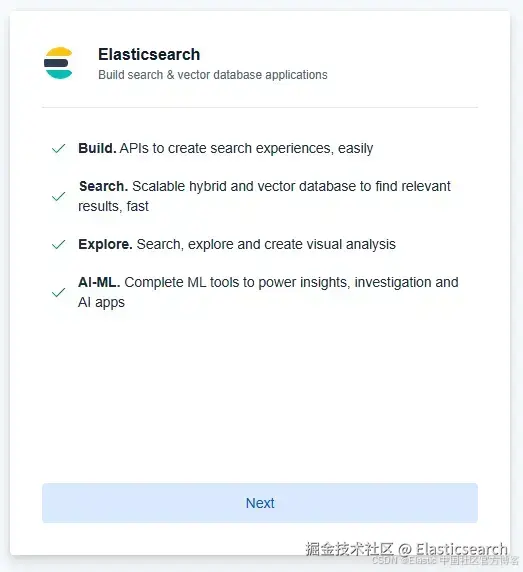Click the checkmark beside Search
The width and height of the screenshot is (523, 572).
pyautogui.click(x=58, y=197)
